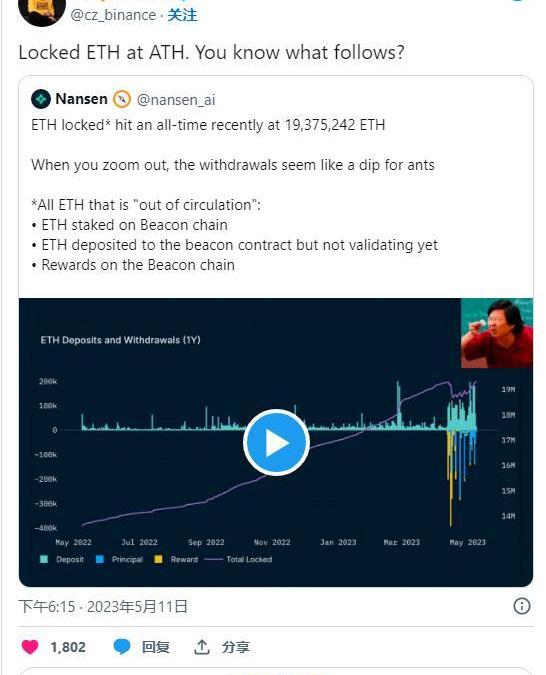
Task: Open the tweet info circle icon
Action: (x=521, y=606)
